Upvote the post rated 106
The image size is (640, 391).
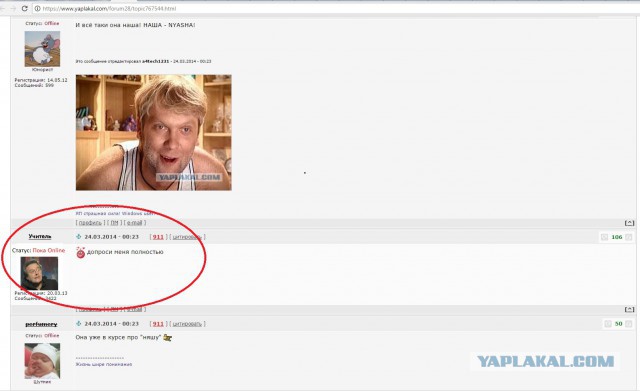pyautogui.click(x=629, y=237)
